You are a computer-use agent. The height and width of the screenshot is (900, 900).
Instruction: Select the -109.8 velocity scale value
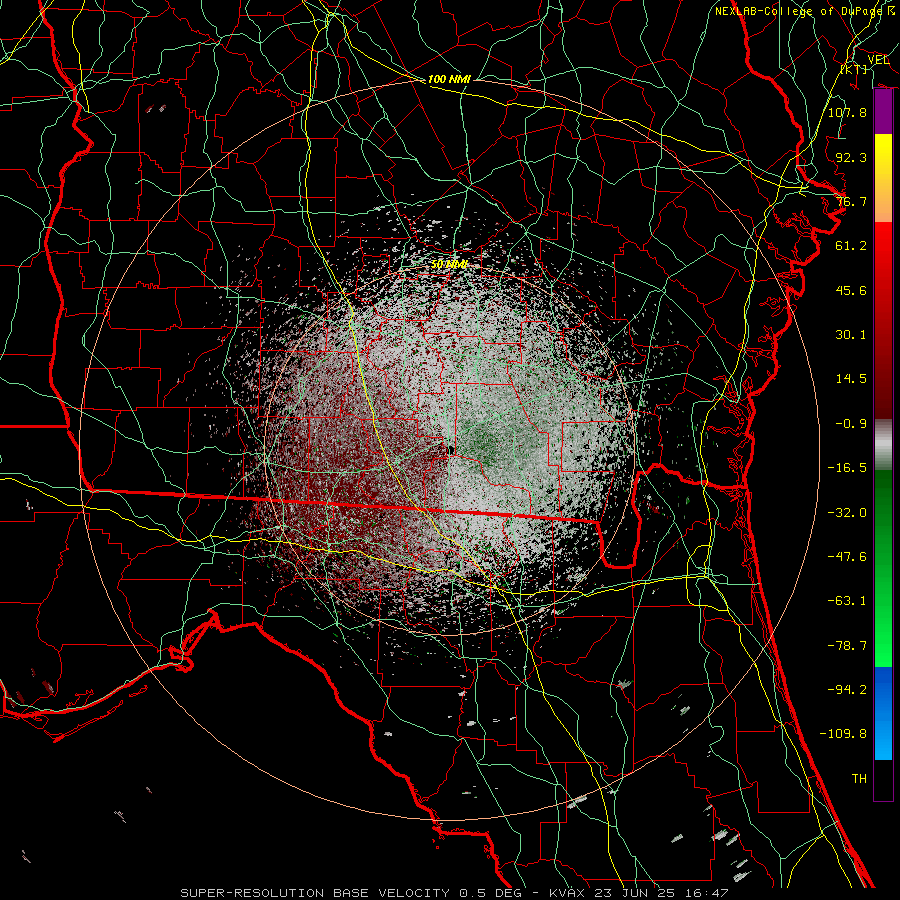pos(843,734)
